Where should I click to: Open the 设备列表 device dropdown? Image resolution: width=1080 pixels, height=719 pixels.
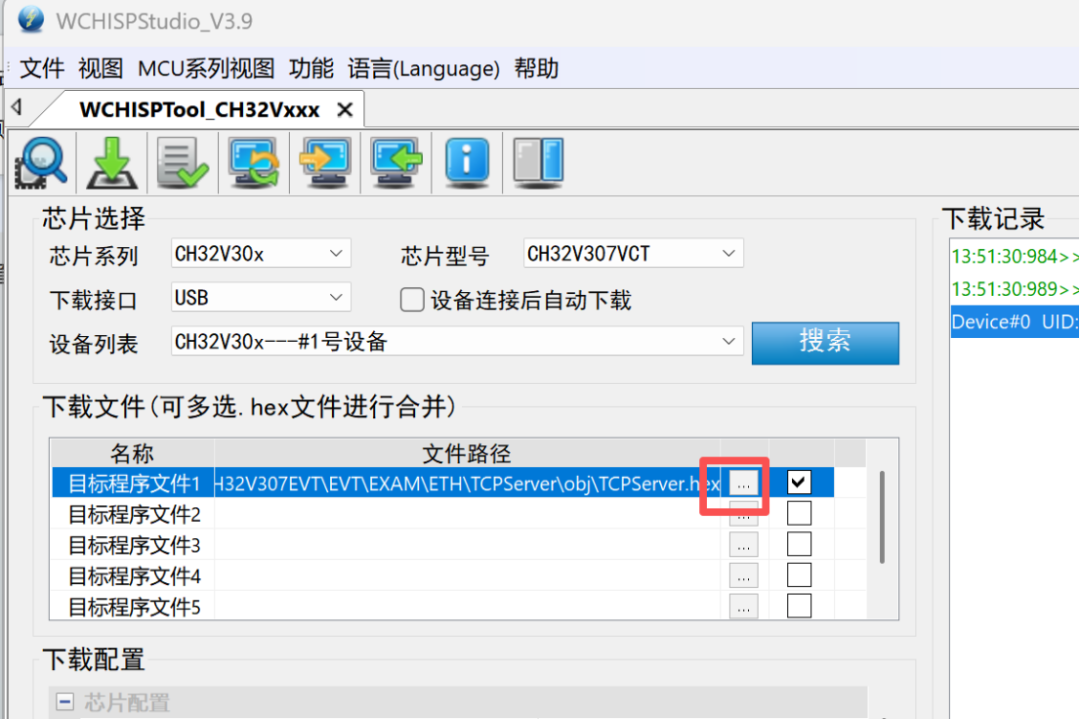point(457,341)
